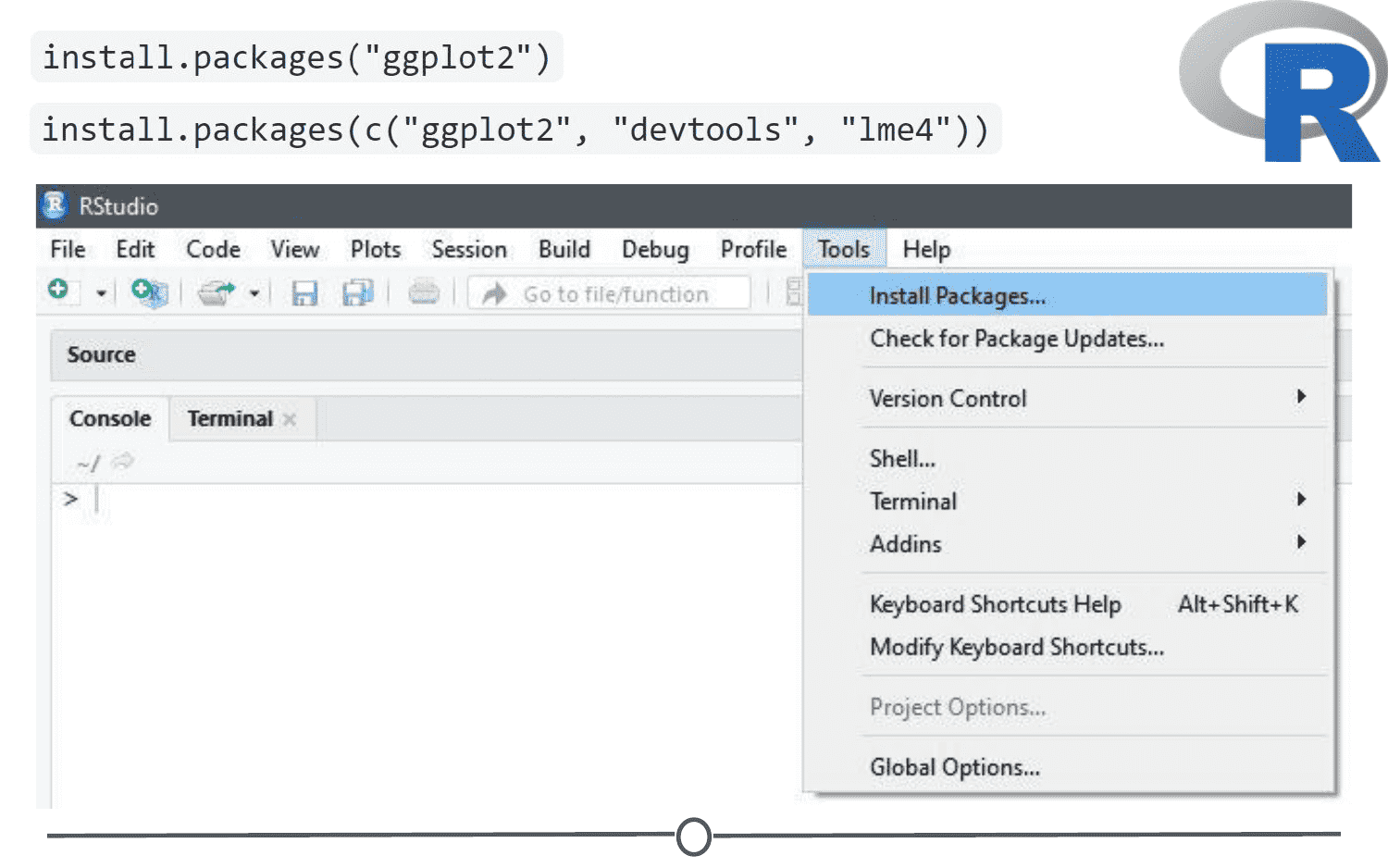
Task: Open the New File dropdown arrow
Action: [x=101, y=293]
